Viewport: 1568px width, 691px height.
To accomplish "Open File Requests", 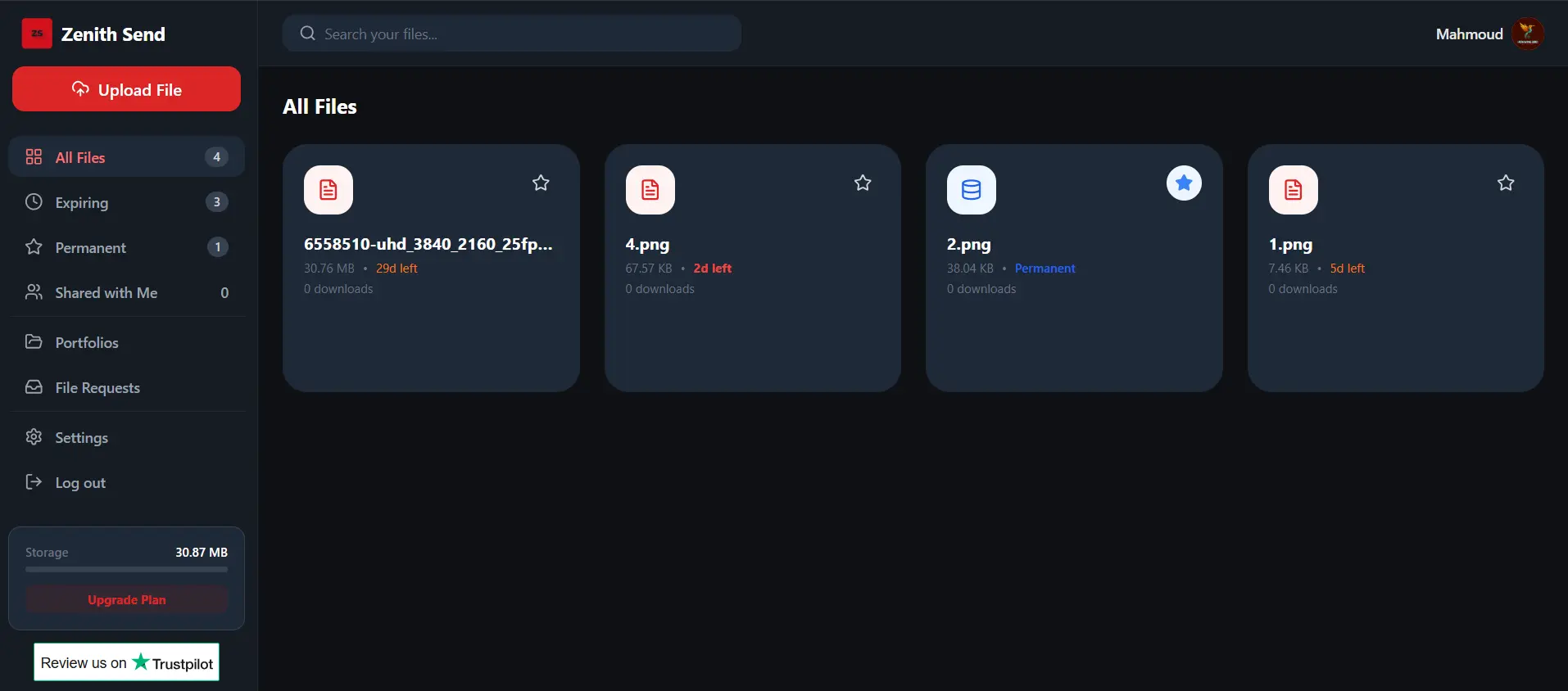I will pos(126,387).
